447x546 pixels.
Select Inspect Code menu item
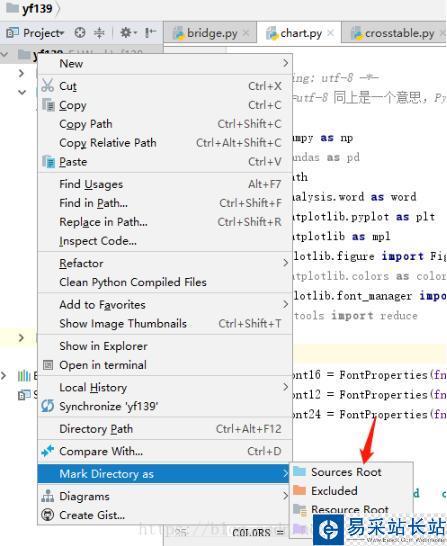pos(165,241)
